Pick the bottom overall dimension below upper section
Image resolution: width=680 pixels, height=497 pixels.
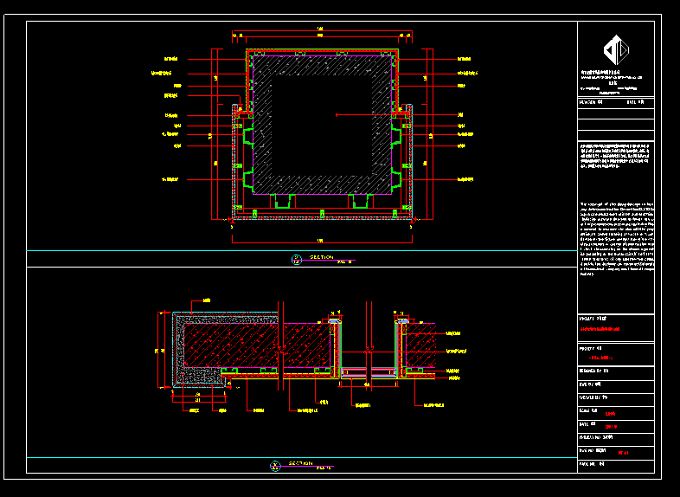coord(322,239)
